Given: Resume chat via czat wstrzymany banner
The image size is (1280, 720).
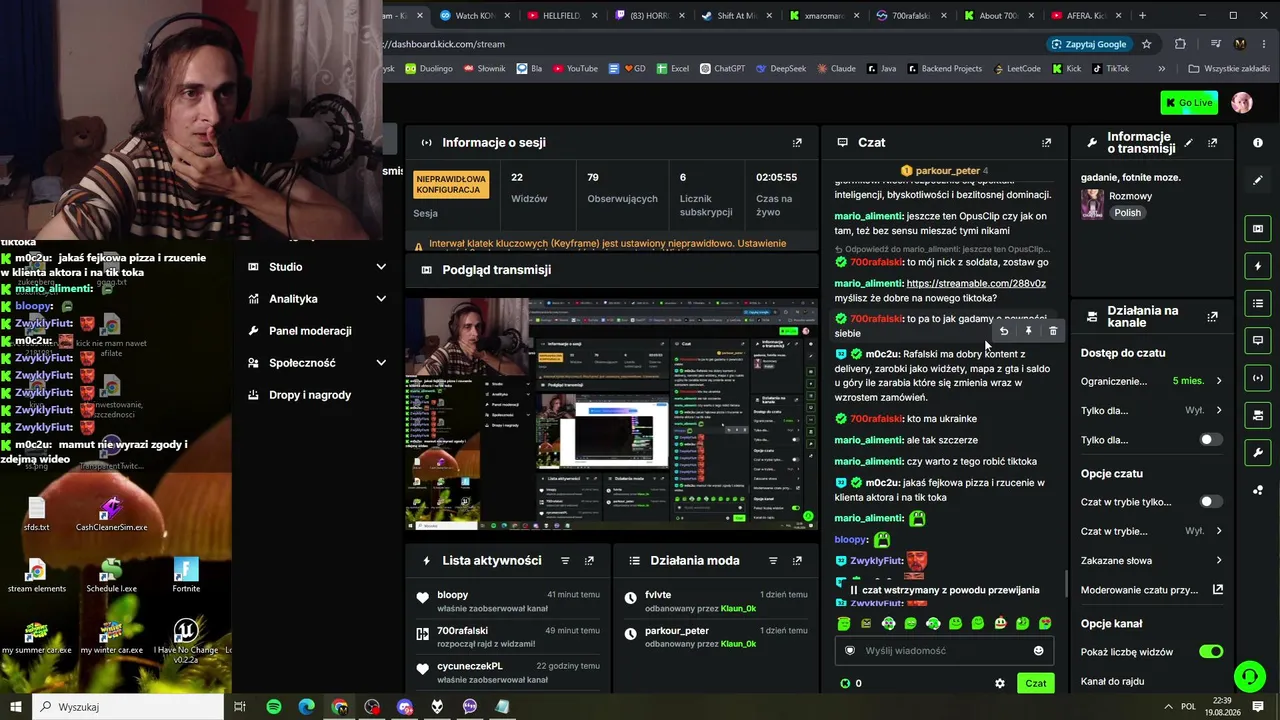Looking at the screenshot, I should click(x=945, y=590).
